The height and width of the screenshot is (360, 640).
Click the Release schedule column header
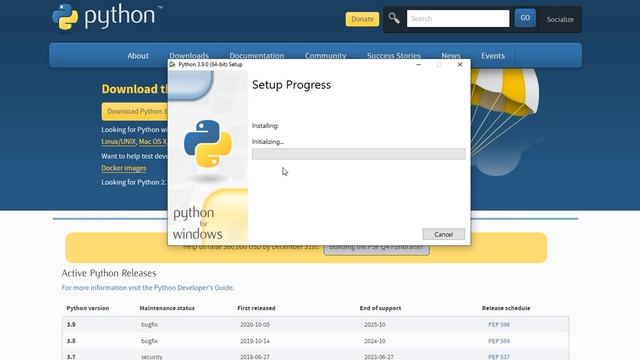(506, 308)
